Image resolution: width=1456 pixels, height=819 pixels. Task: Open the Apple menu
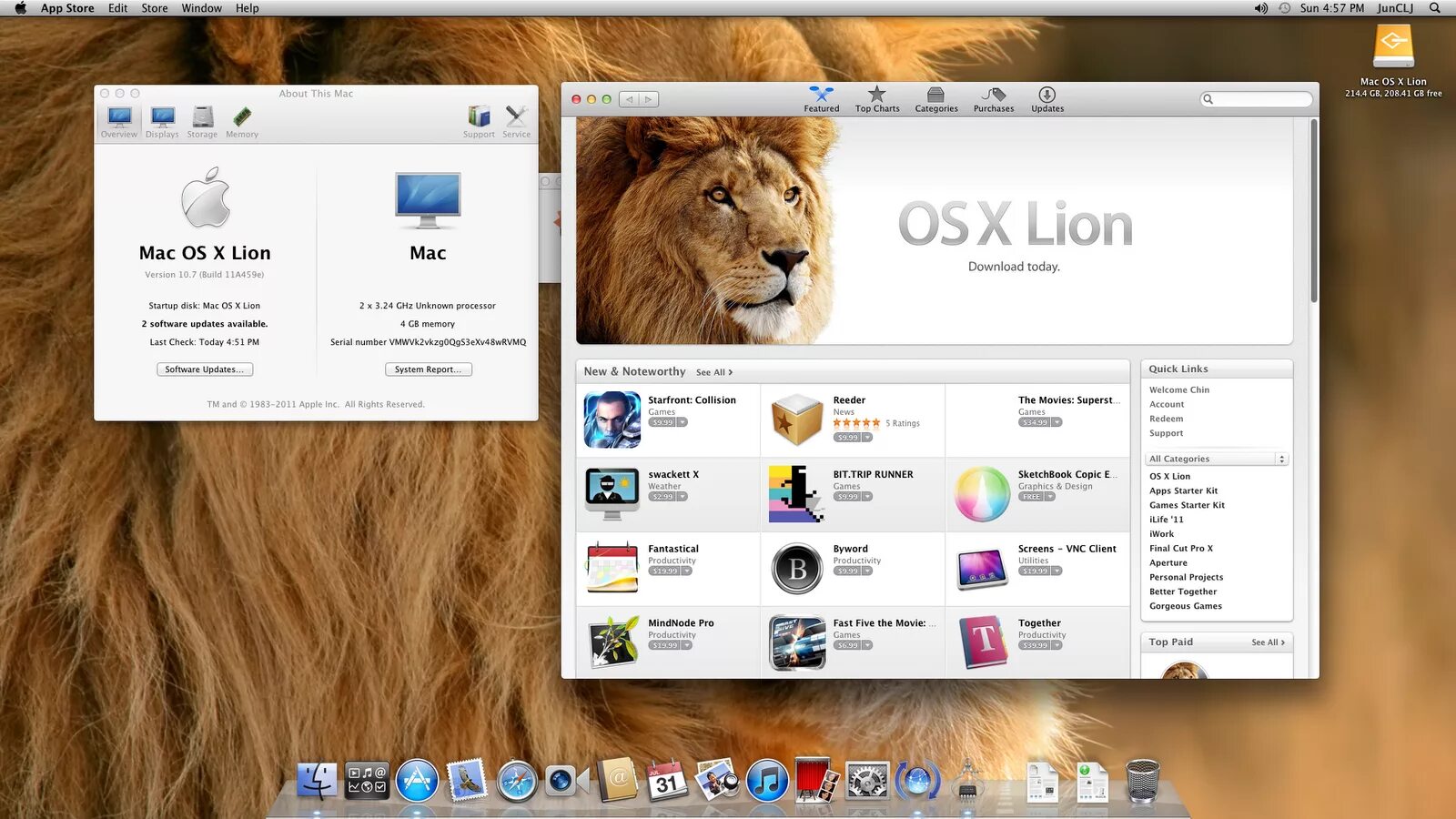20,8
